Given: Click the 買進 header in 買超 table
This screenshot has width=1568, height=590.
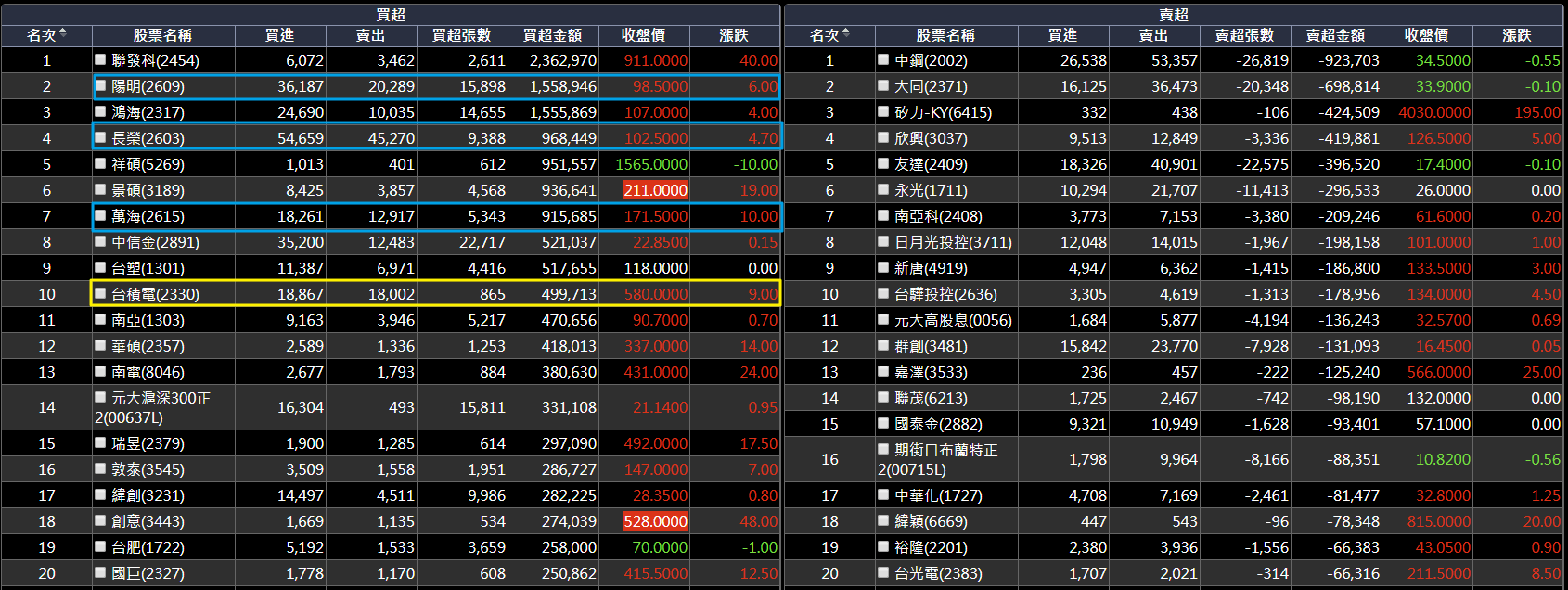Looking at the screenshot, I should pos(279,35).
